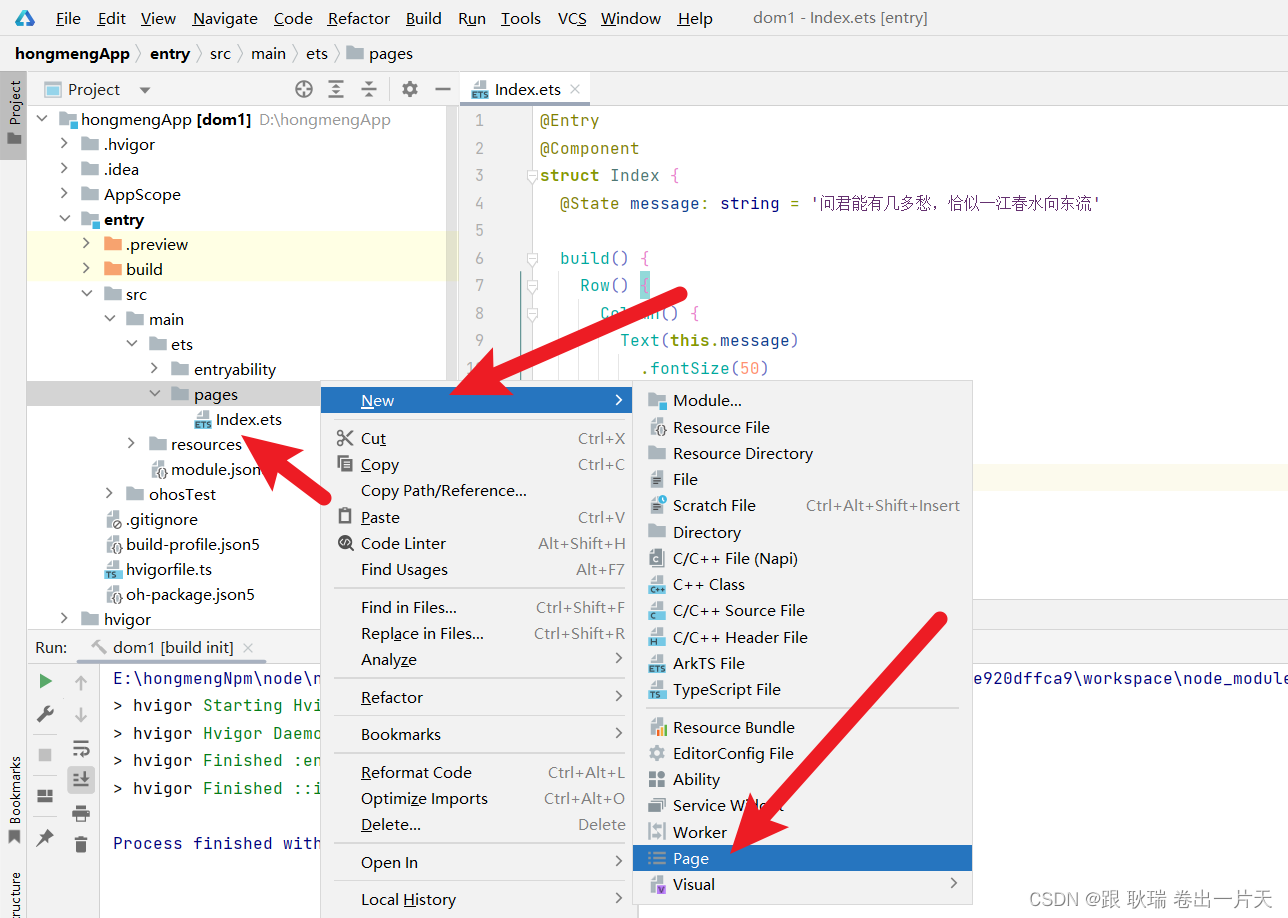This screenshot has height=918, width=1288.
Task: Open the Refactor menu in menu bar
Action: 359,18
